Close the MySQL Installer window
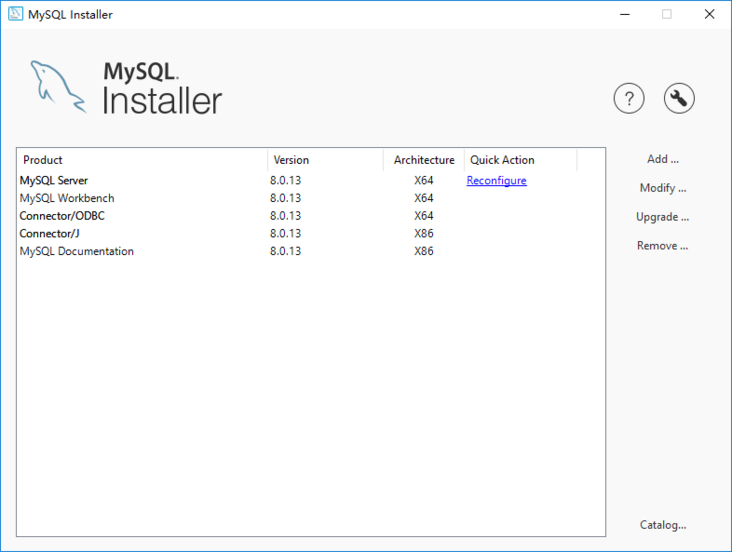Screen dimensions: 732x552 click(709, 14)
